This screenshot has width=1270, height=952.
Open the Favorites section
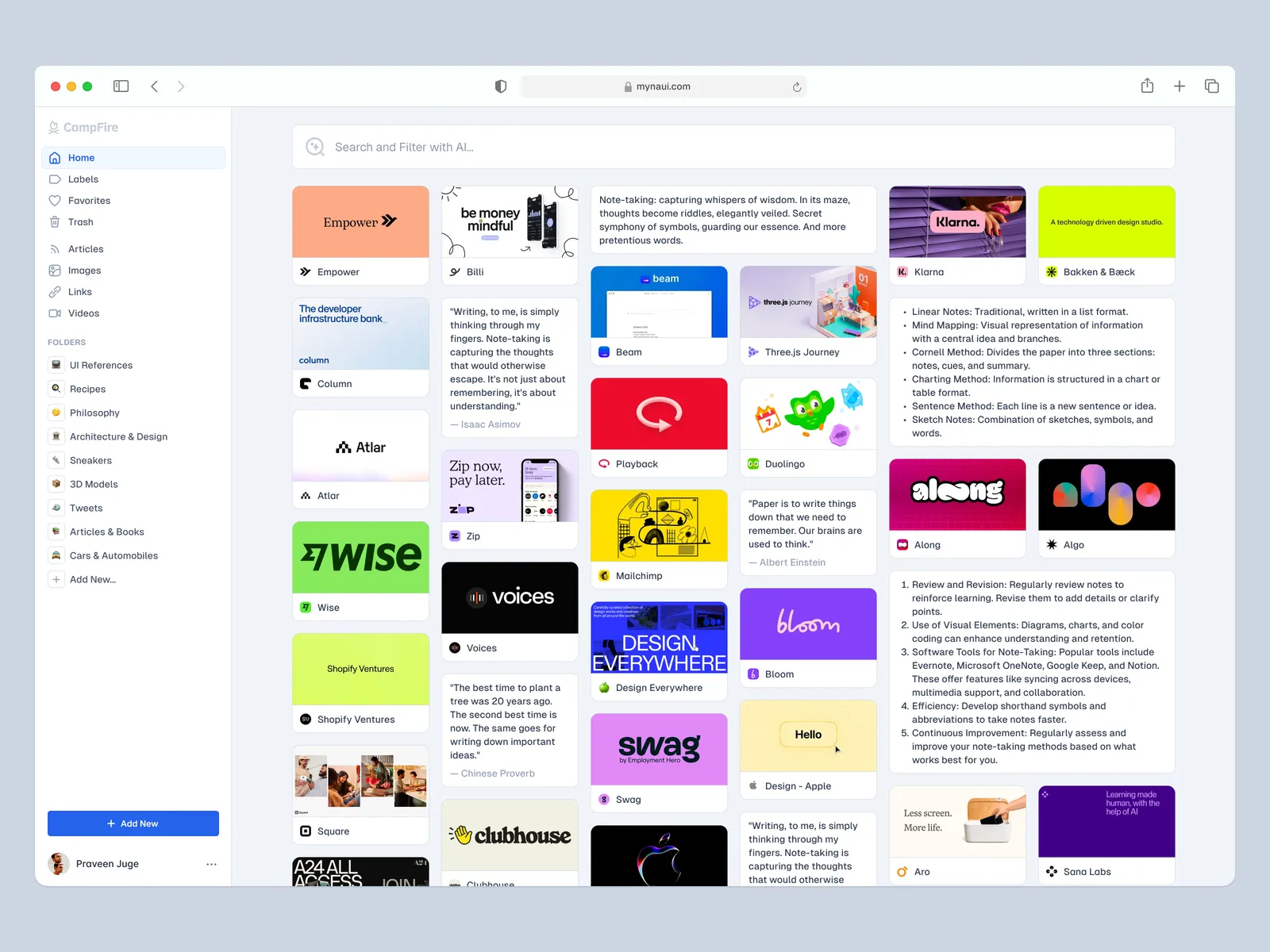[x=89, y=201]
